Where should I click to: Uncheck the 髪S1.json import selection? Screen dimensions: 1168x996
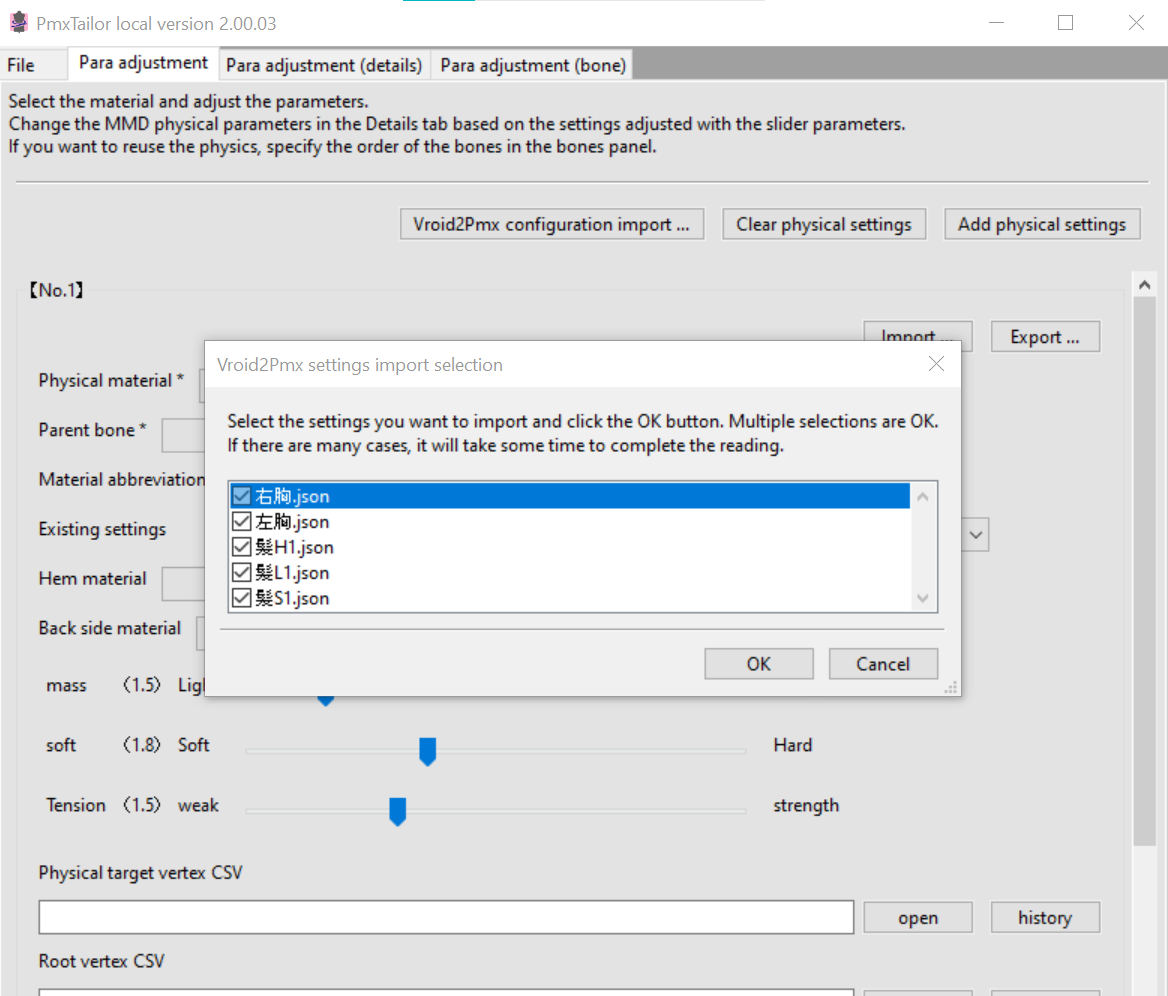[x=241, y=597]
